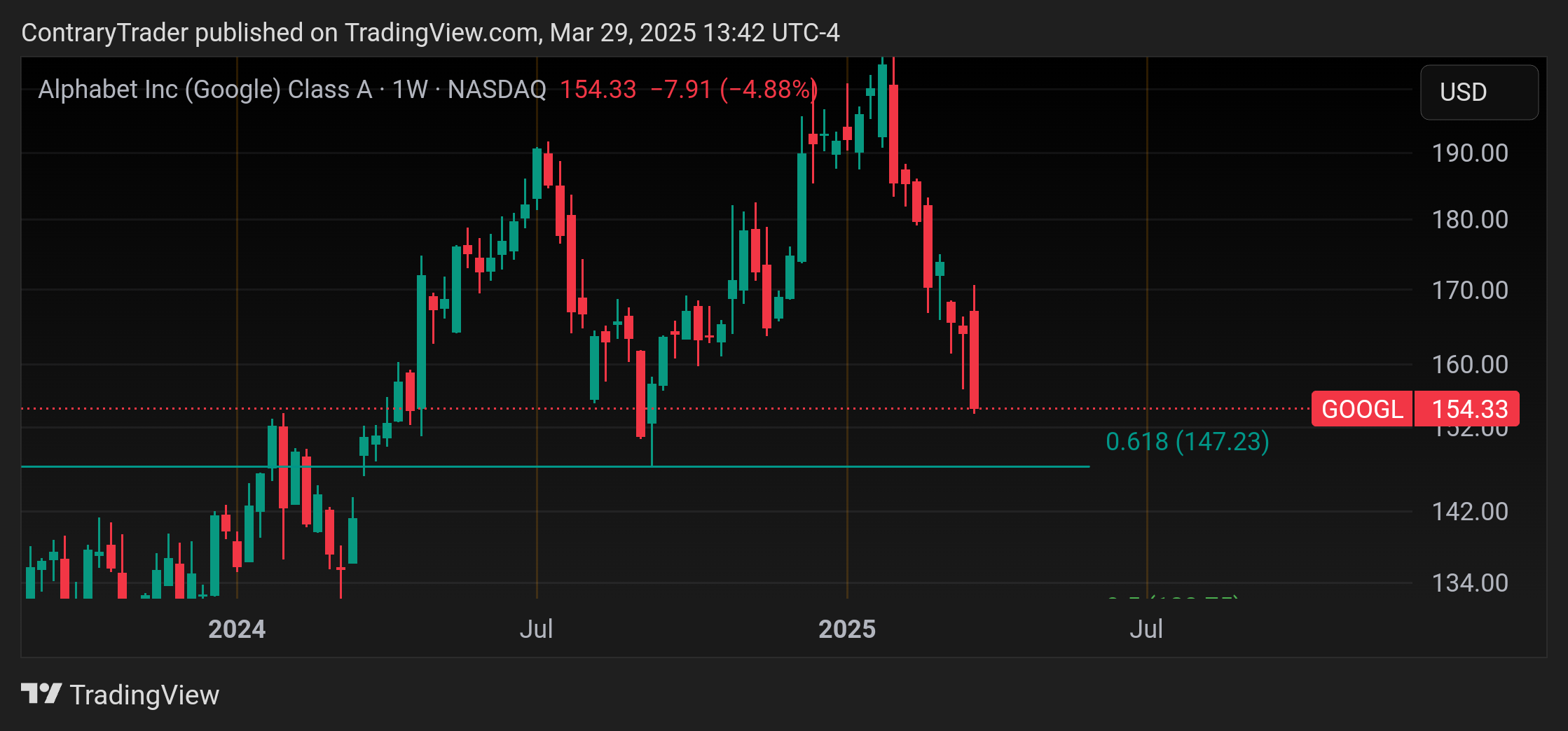Click the 160.00 price axis label
Image resolution: width=1568 pixels, height=731 pixels.
point(1470,364)
